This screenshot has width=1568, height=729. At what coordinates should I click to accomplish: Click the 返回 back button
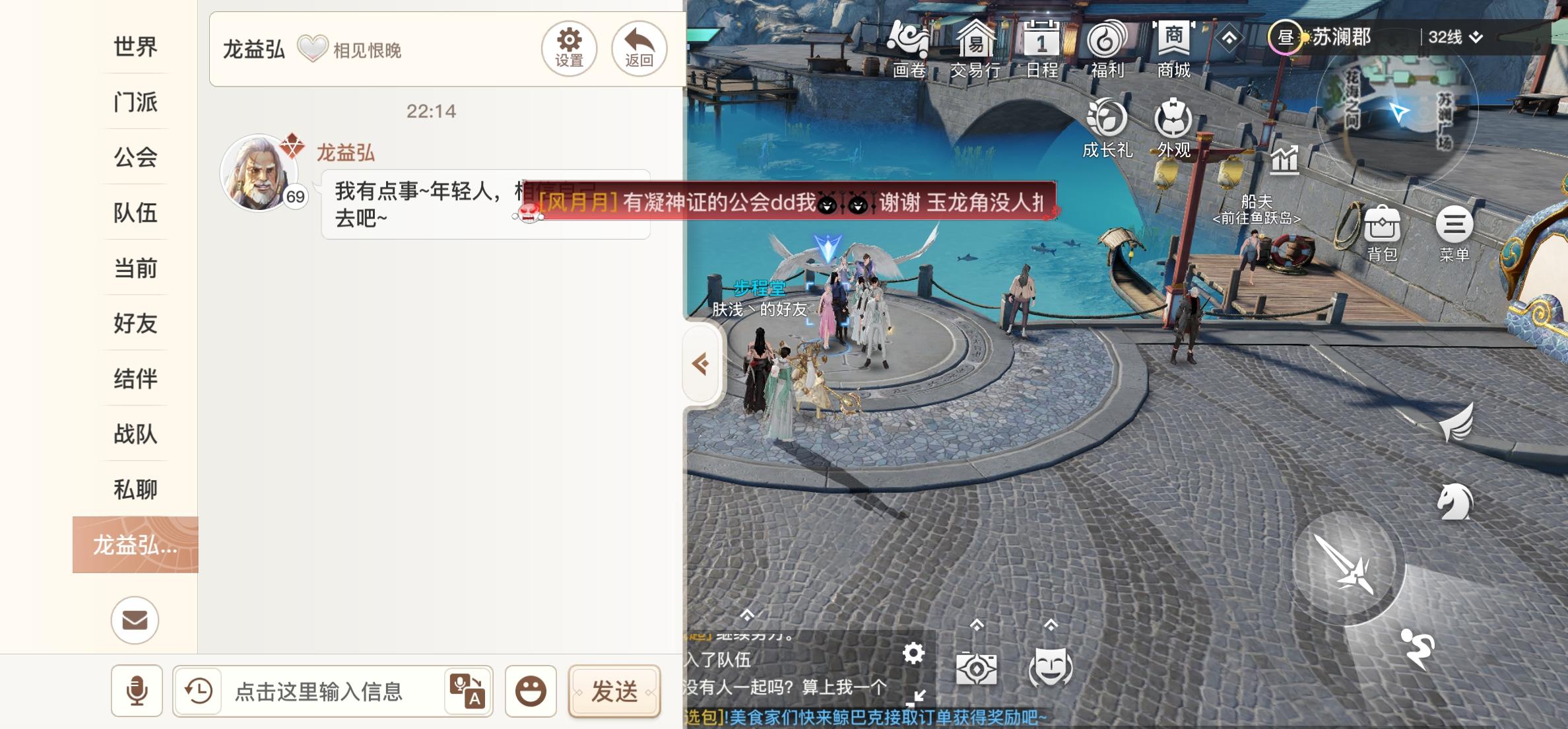click(x=639, y=48)
